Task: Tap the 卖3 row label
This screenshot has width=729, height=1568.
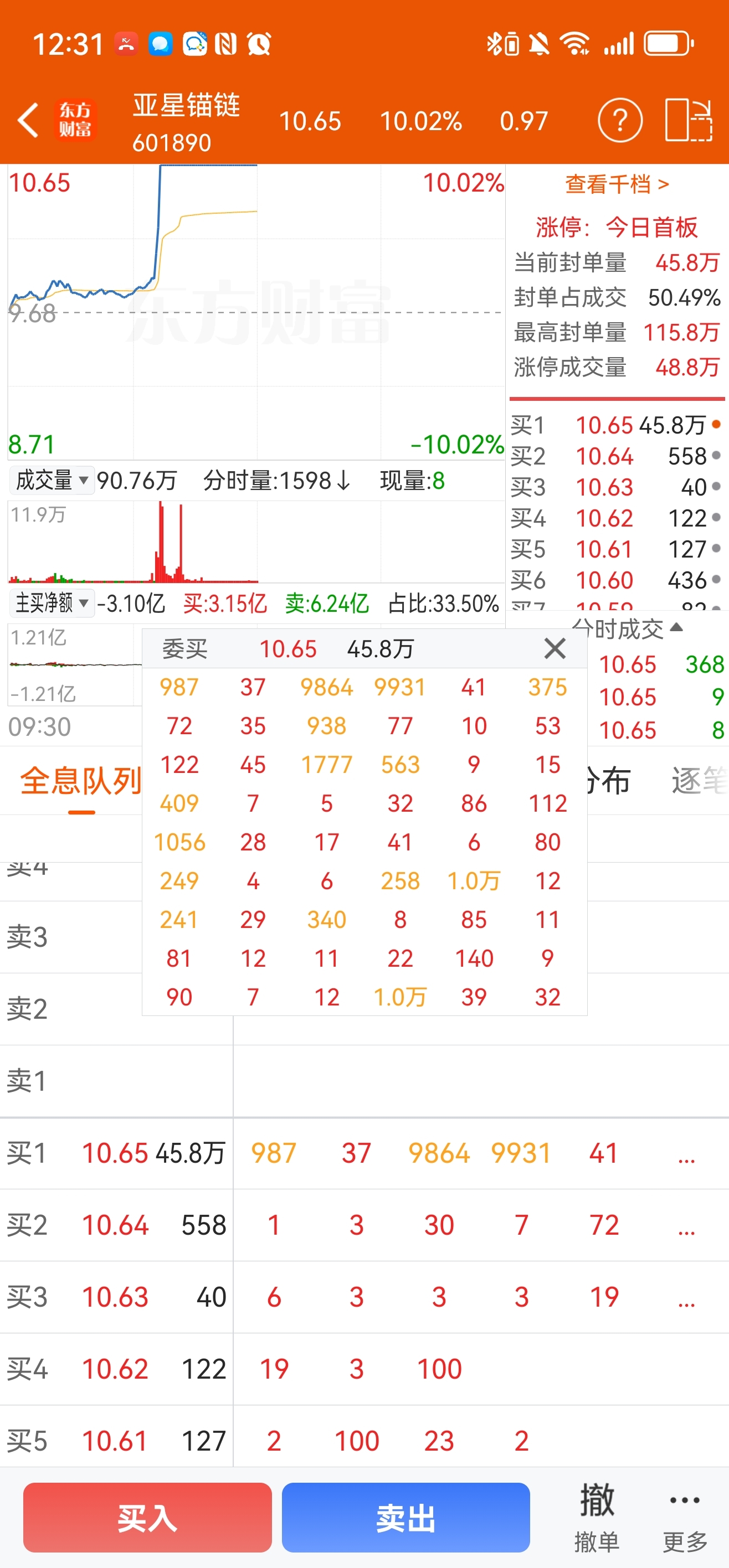Action: coord(27,937)
